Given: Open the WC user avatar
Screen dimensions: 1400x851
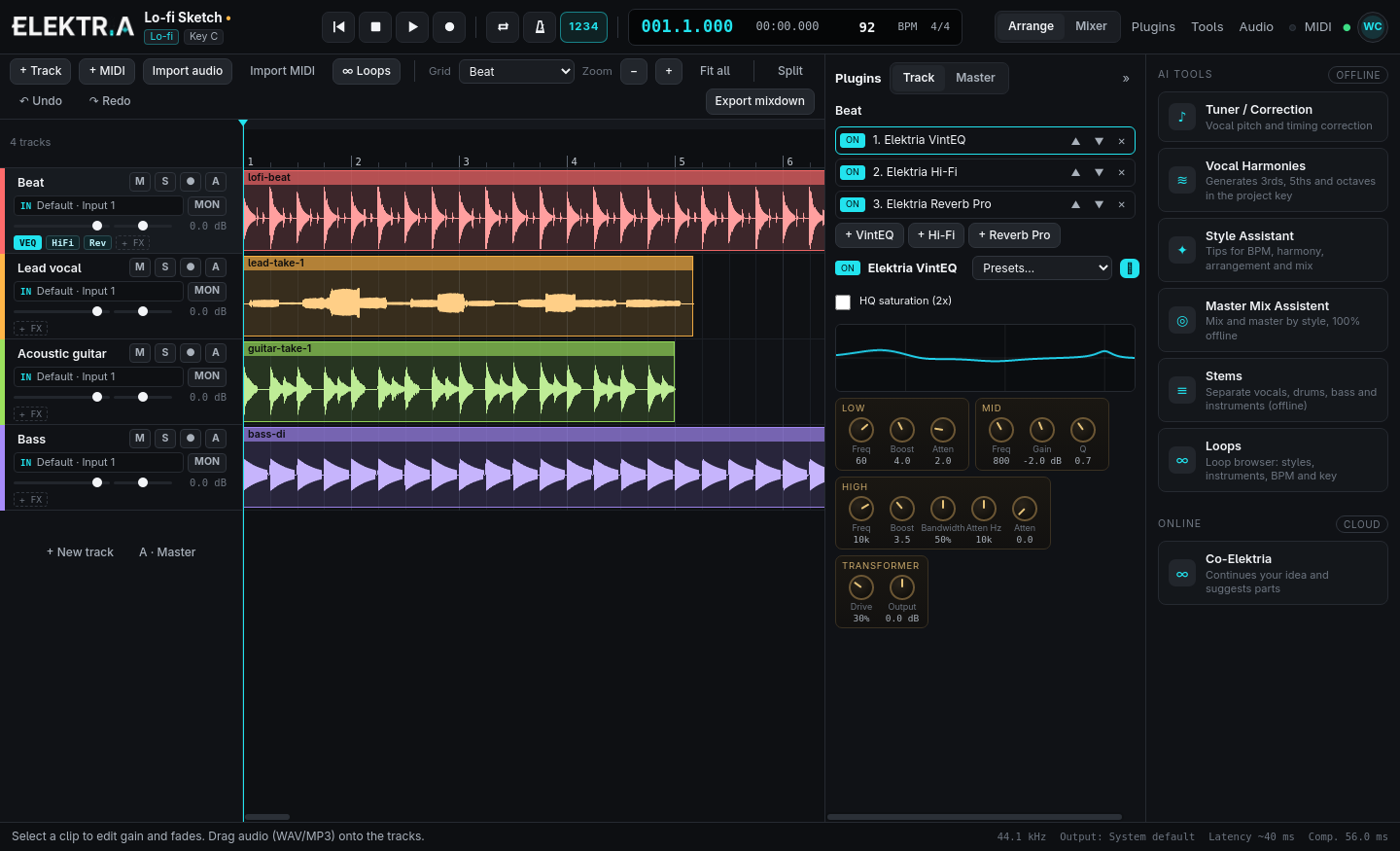Looking at the screenshot, I should pyautogui.click(x=1373, y=27).
